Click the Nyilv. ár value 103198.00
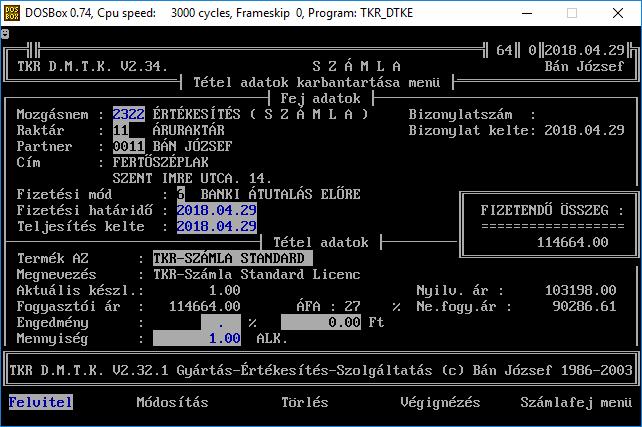 click(x=580, y=290)
